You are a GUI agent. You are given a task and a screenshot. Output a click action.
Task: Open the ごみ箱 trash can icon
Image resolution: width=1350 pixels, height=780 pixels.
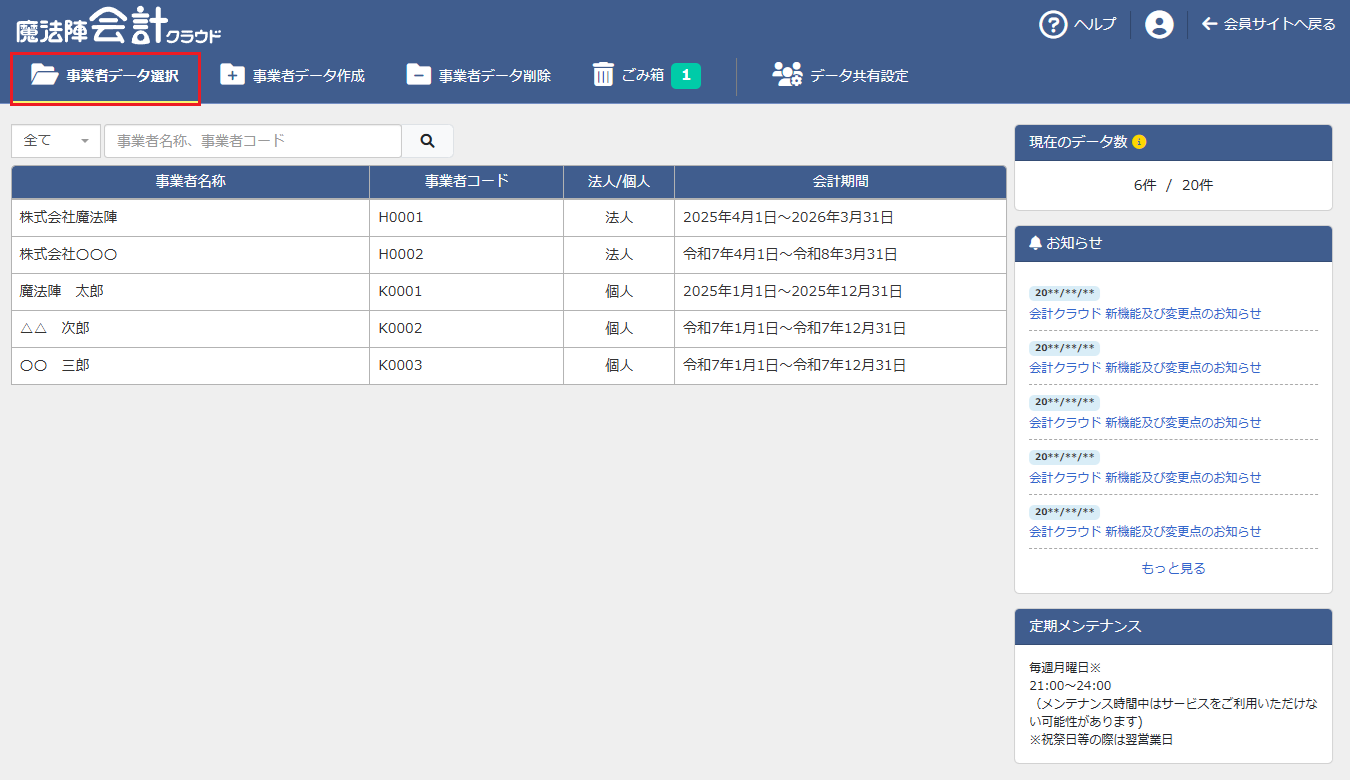tap(603, 75)
